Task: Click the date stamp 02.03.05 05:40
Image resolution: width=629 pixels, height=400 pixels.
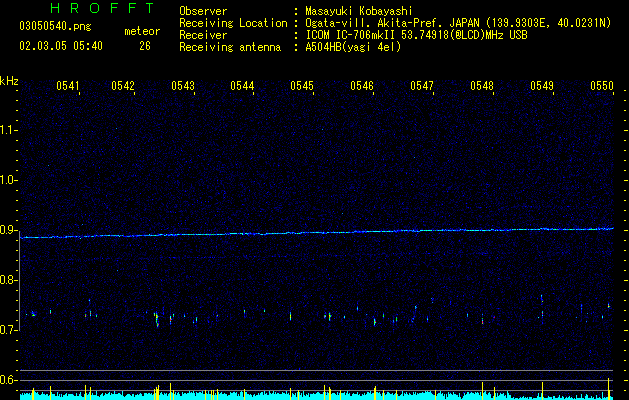Action: [61, 46]
